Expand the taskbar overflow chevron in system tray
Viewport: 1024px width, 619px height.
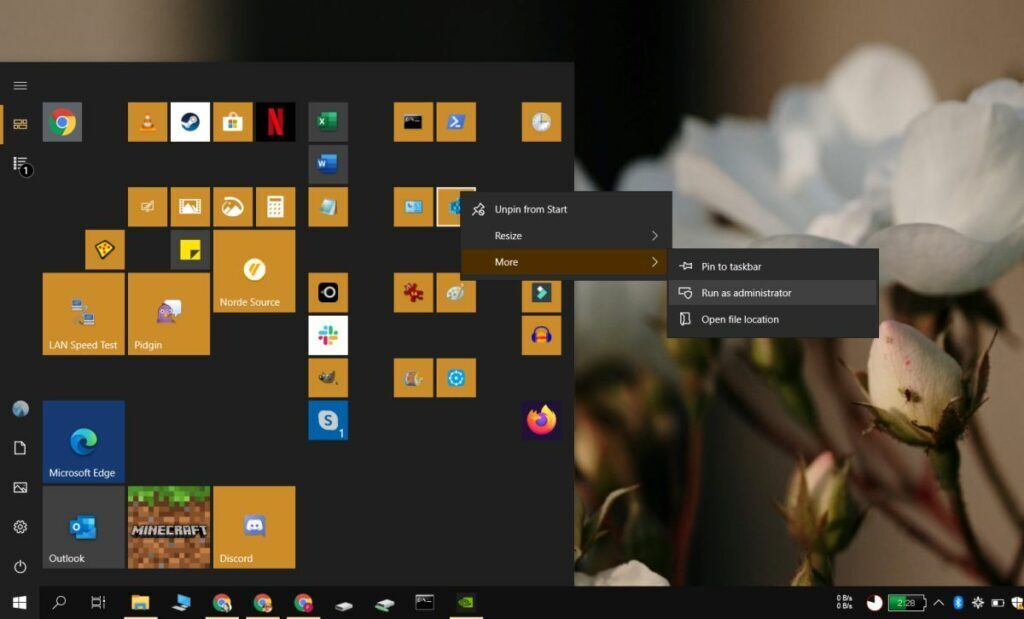(x=938, y=603)
